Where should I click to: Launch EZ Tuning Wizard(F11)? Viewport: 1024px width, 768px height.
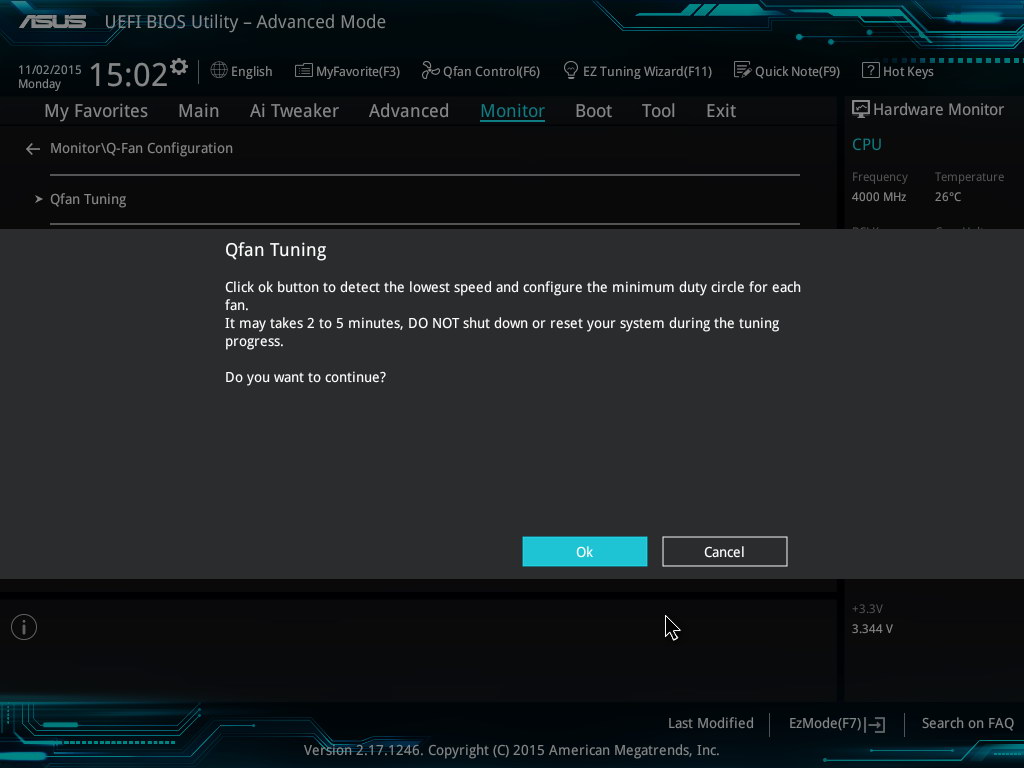[x=637, y=71]
